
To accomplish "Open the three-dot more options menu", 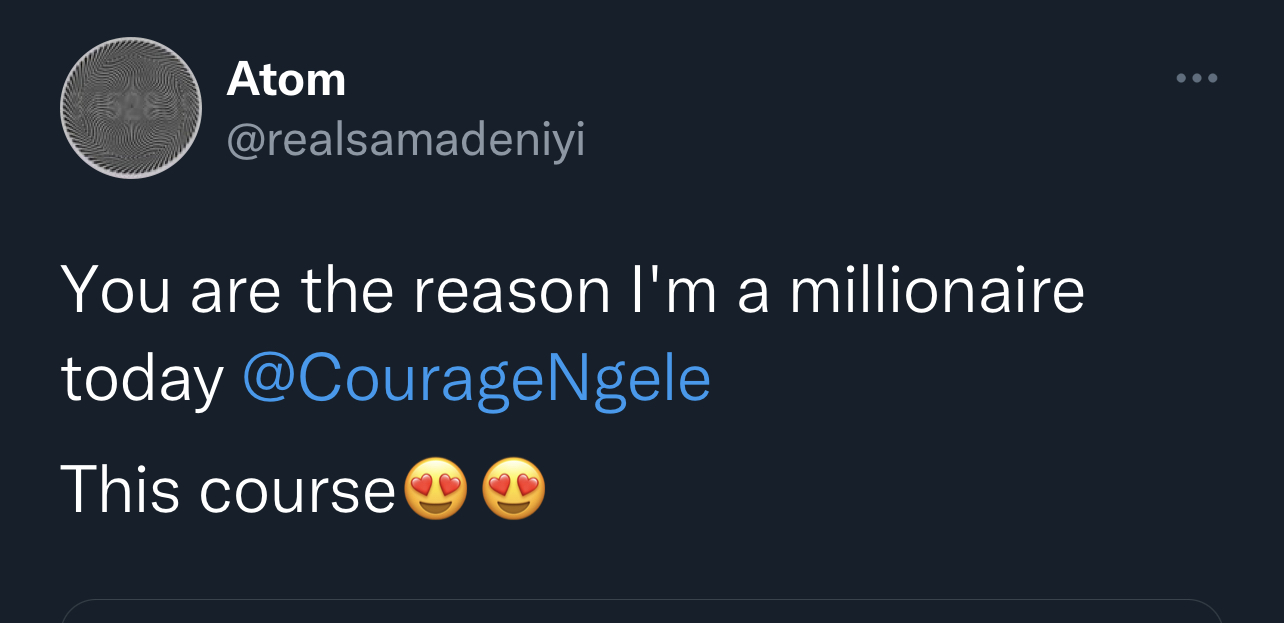I will coord(1196,78).
